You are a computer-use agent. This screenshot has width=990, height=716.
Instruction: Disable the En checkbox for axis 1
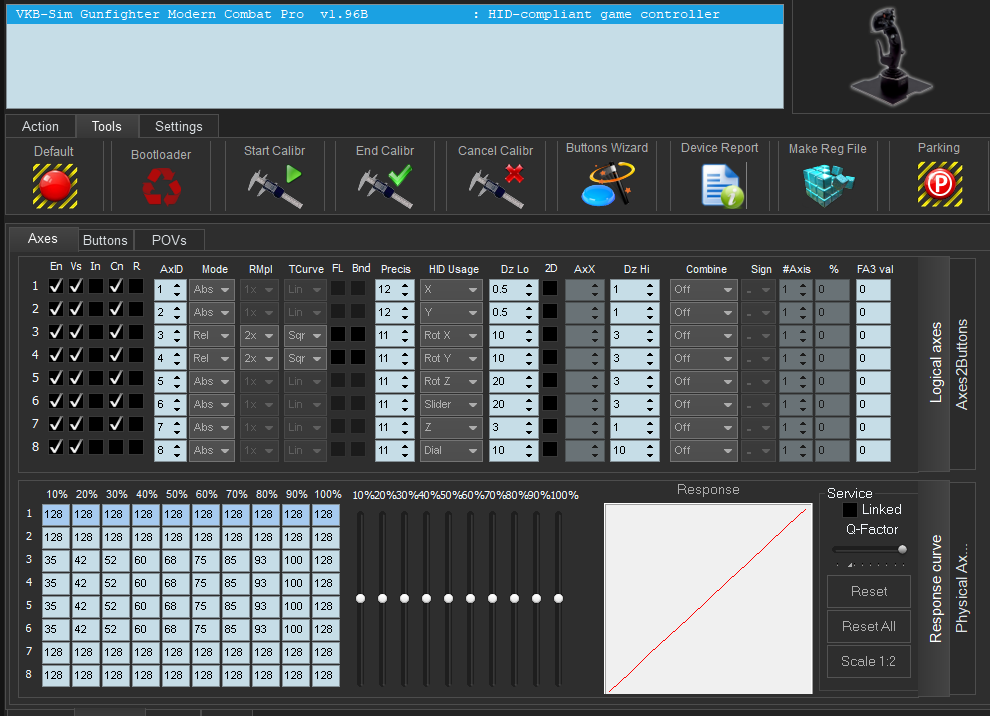point(56,287)
